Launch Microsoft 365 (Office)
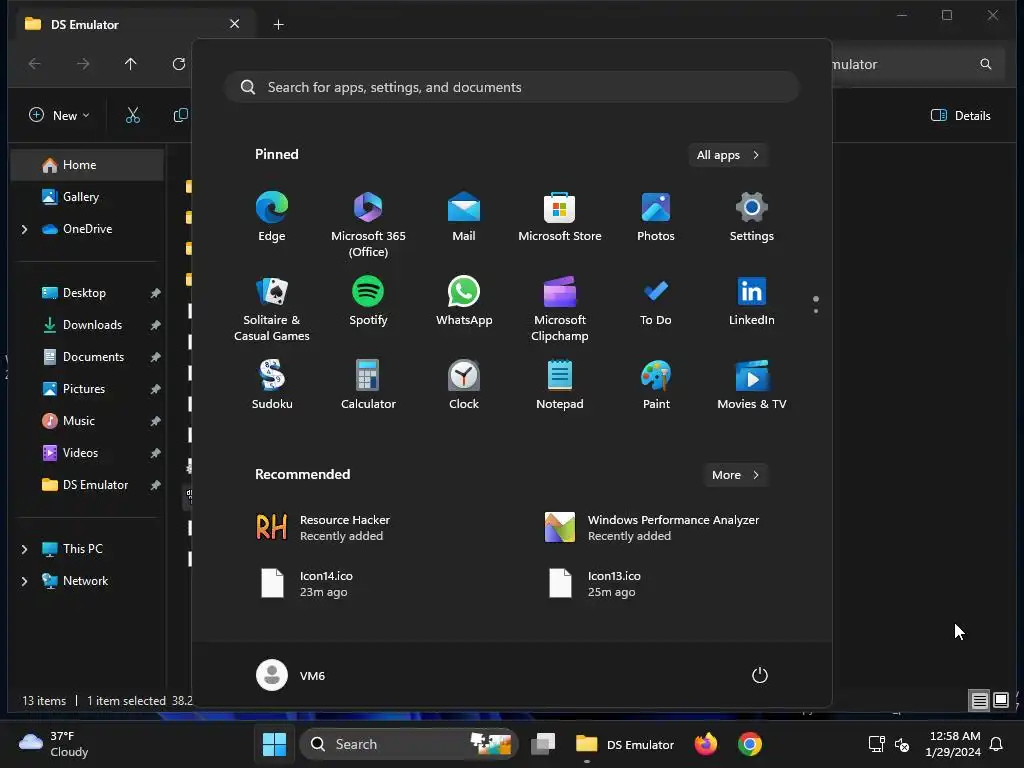 (368, 224)
